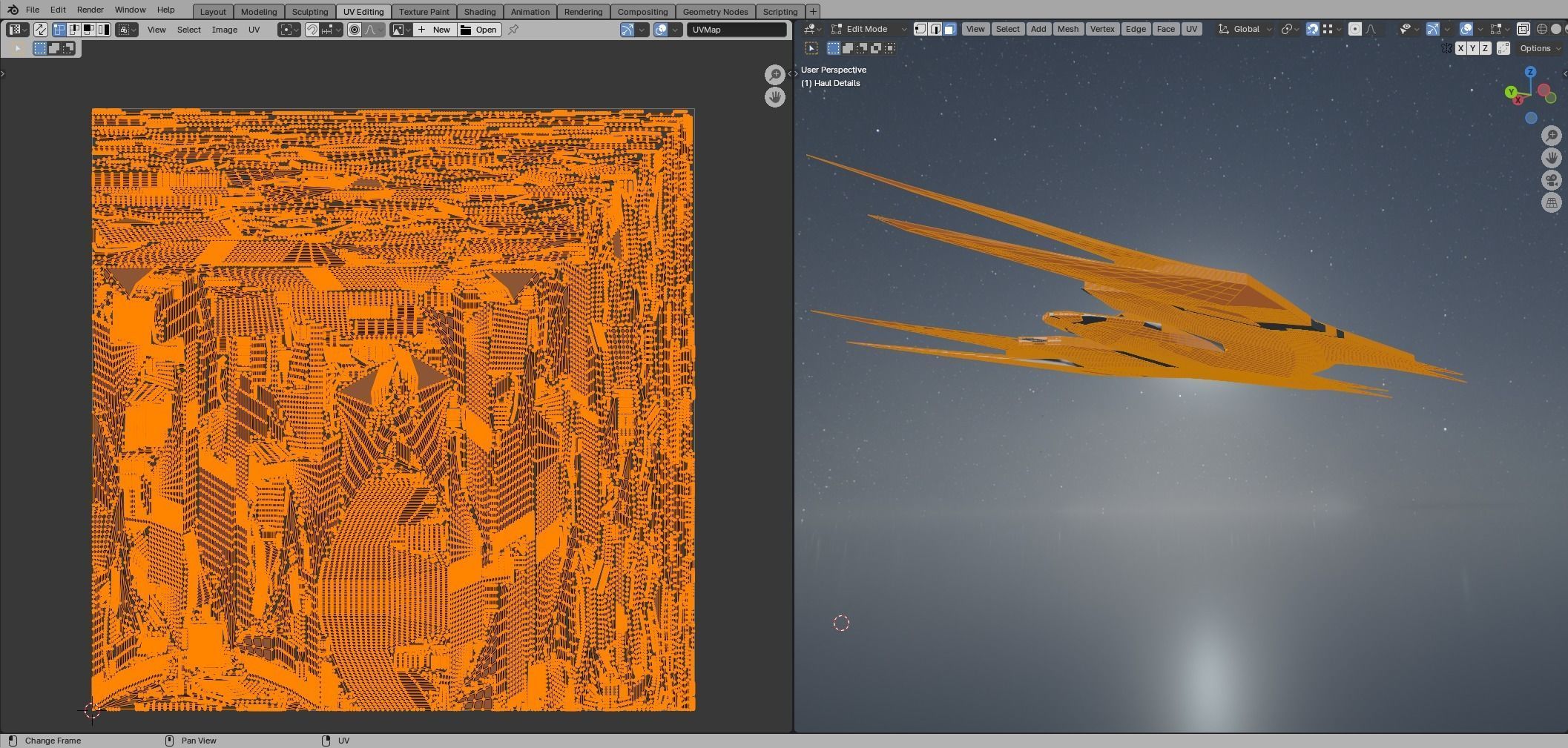
Task: Open the File menu
Action: tap(33, 10)
